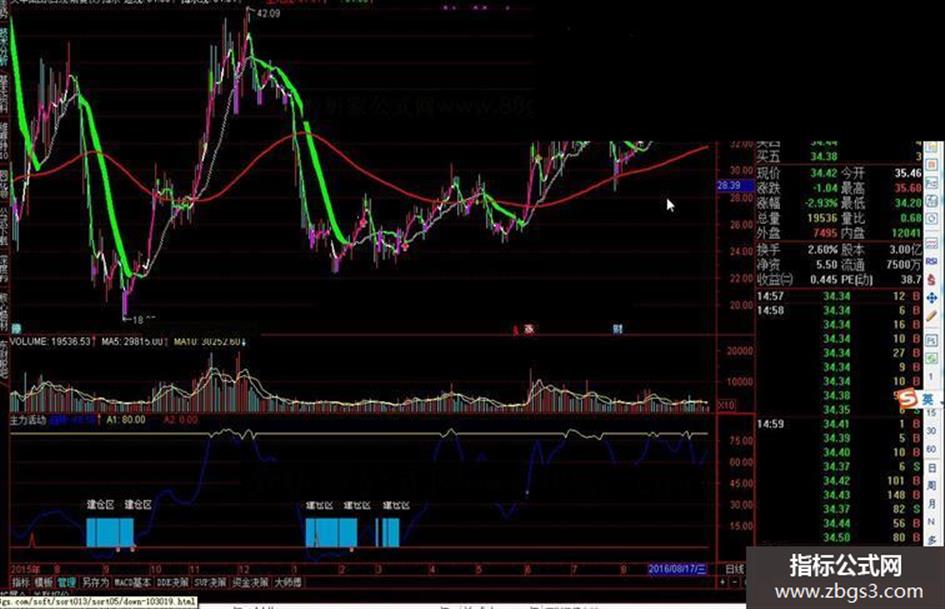Click the 42.09 high price label
The image size is (945, 609).
pos(268,13)
